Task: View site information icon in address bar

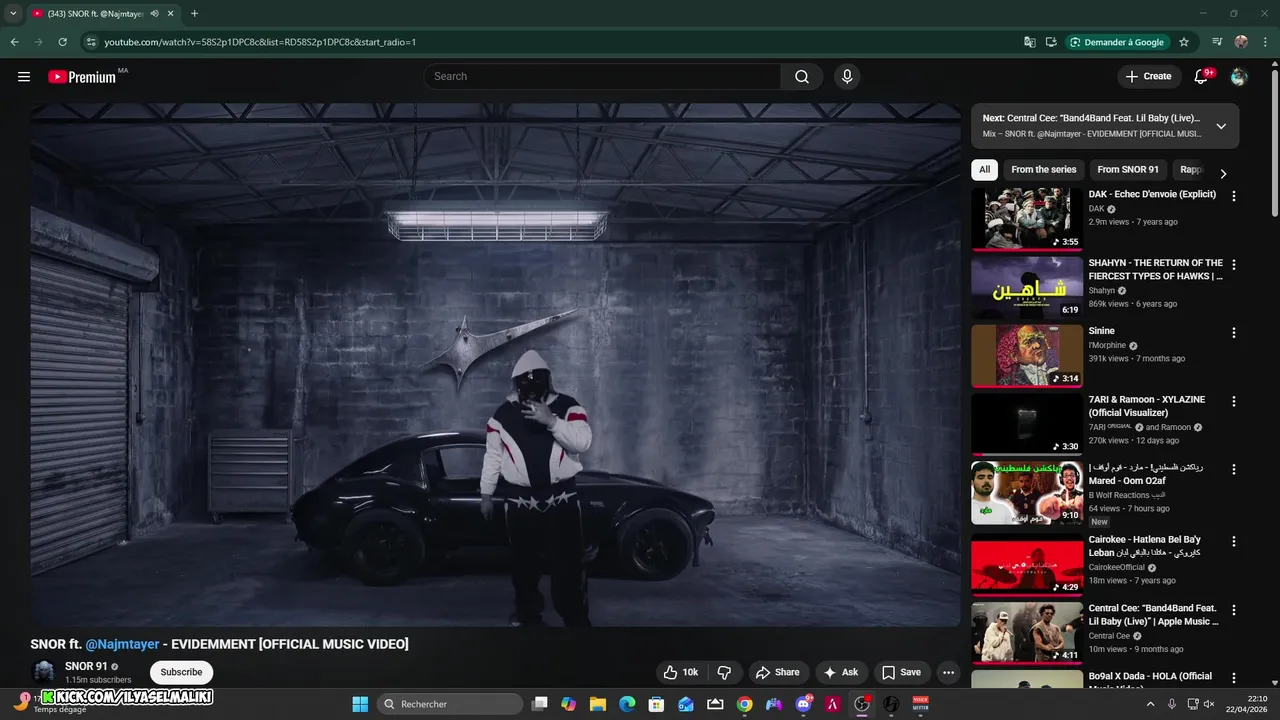Action: (91, 42)
